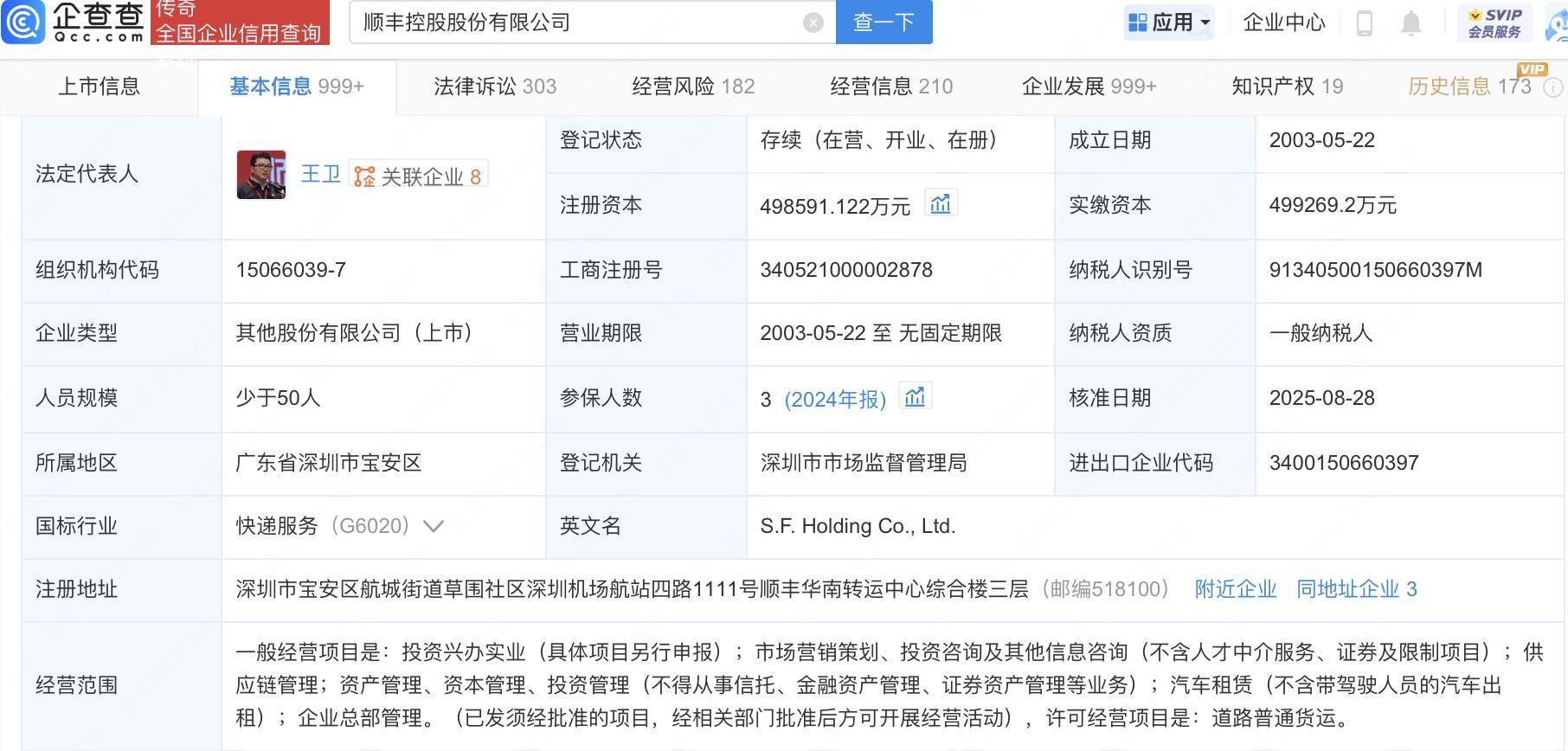Open the mobile phone app icon
The width and height of the screenshot is (1568, 751).
[x=1365, y=23]
